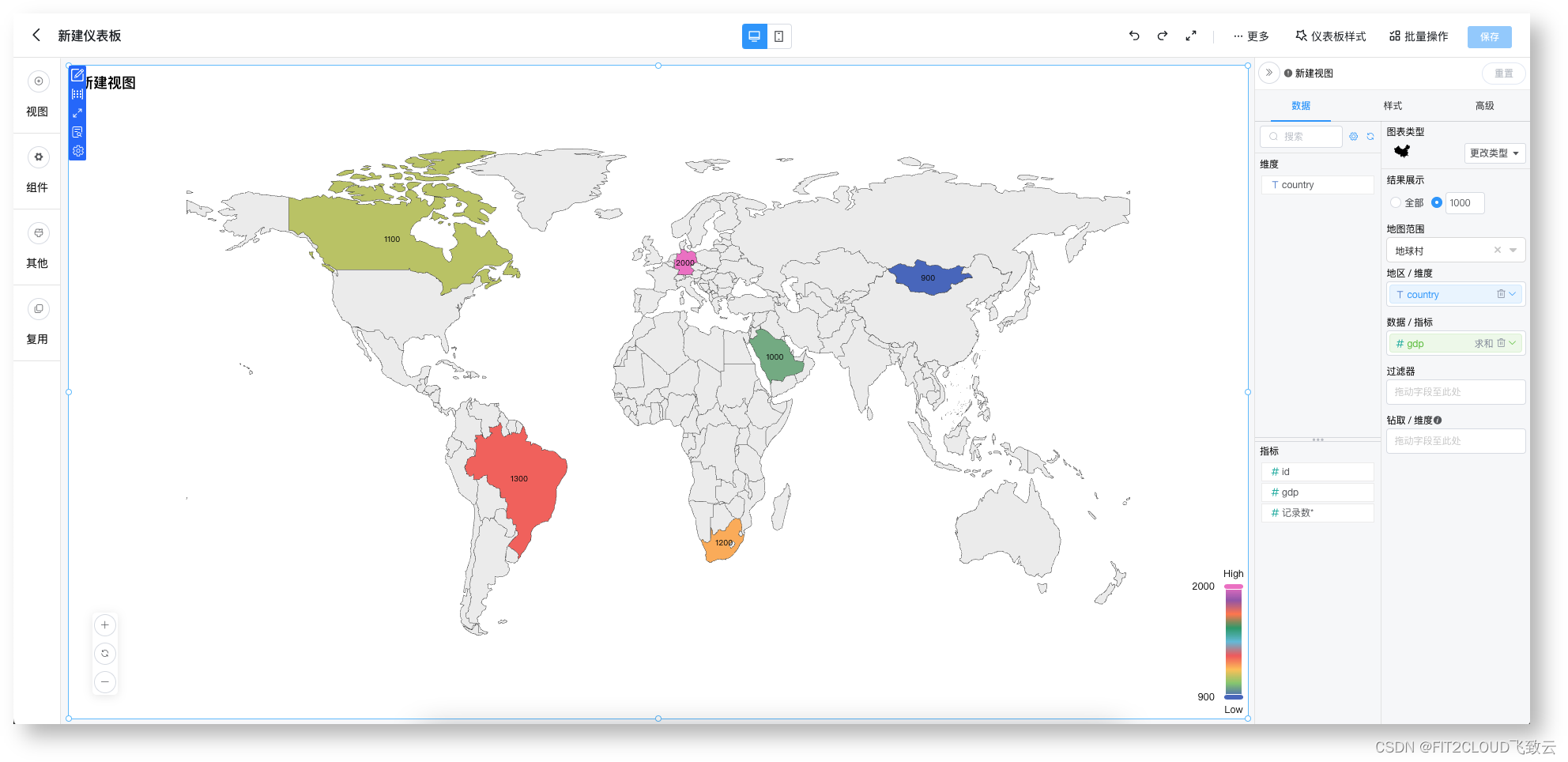Open the 组件 sidebar icon
This screenshot has height=762, width=1568.
pyautogui.click(x=38, y=157)
